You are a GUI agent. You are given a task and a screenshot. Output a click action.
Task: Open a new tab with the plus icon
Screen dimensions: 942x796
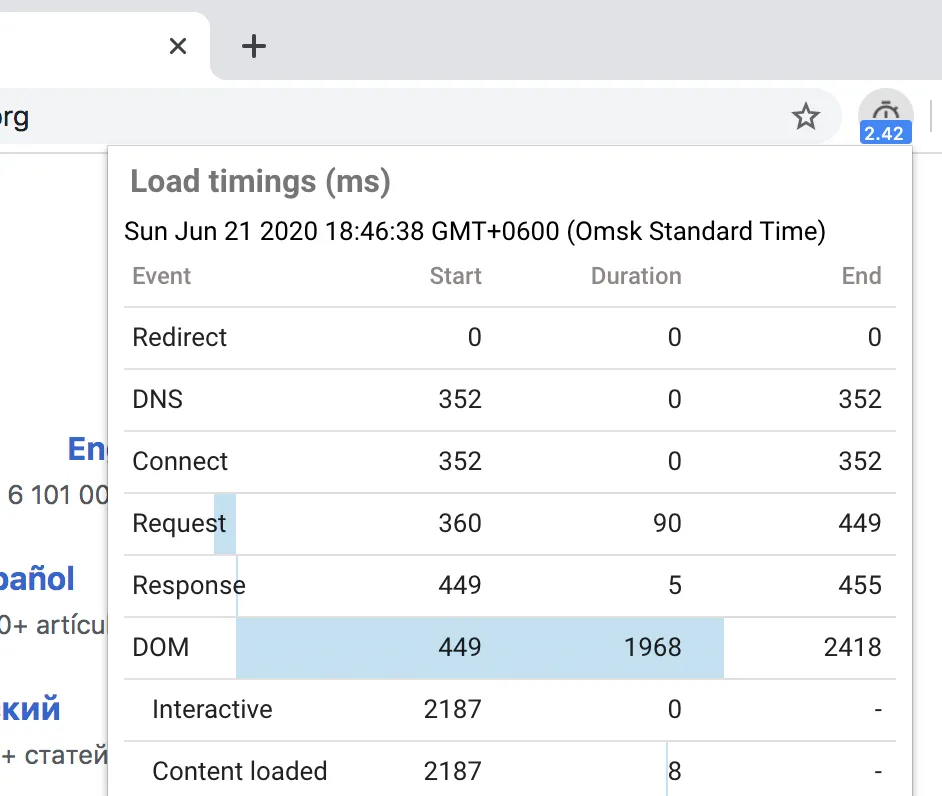[x=253, y=45]
